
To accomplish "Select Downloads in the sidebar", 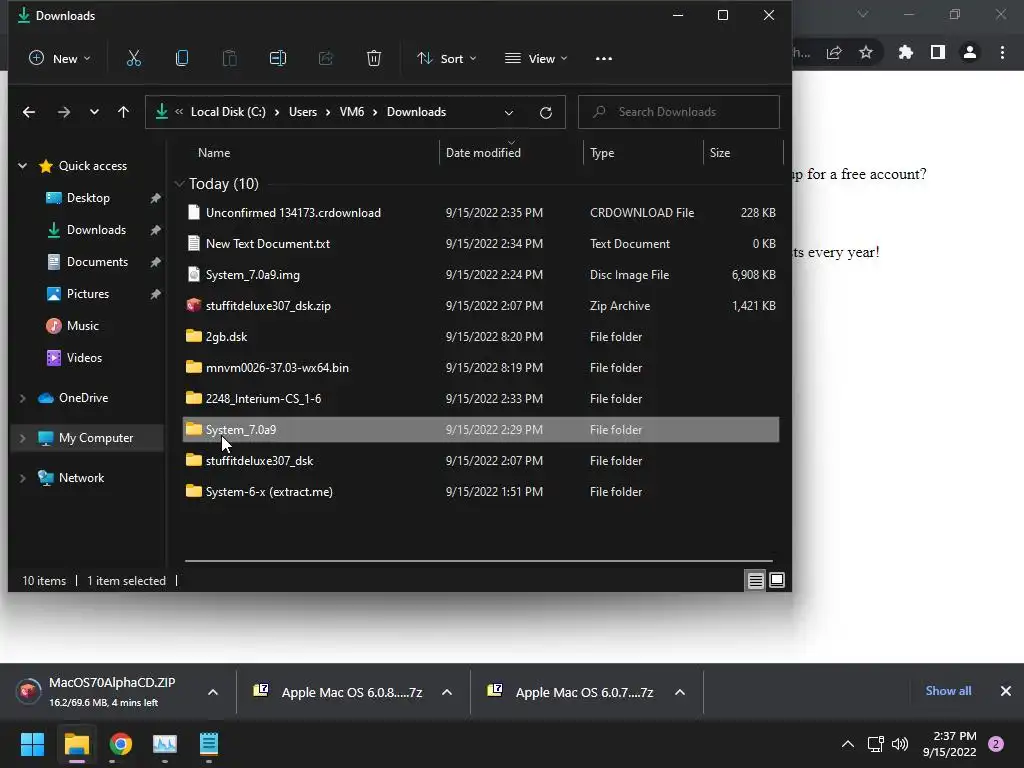I will (96, 230).
